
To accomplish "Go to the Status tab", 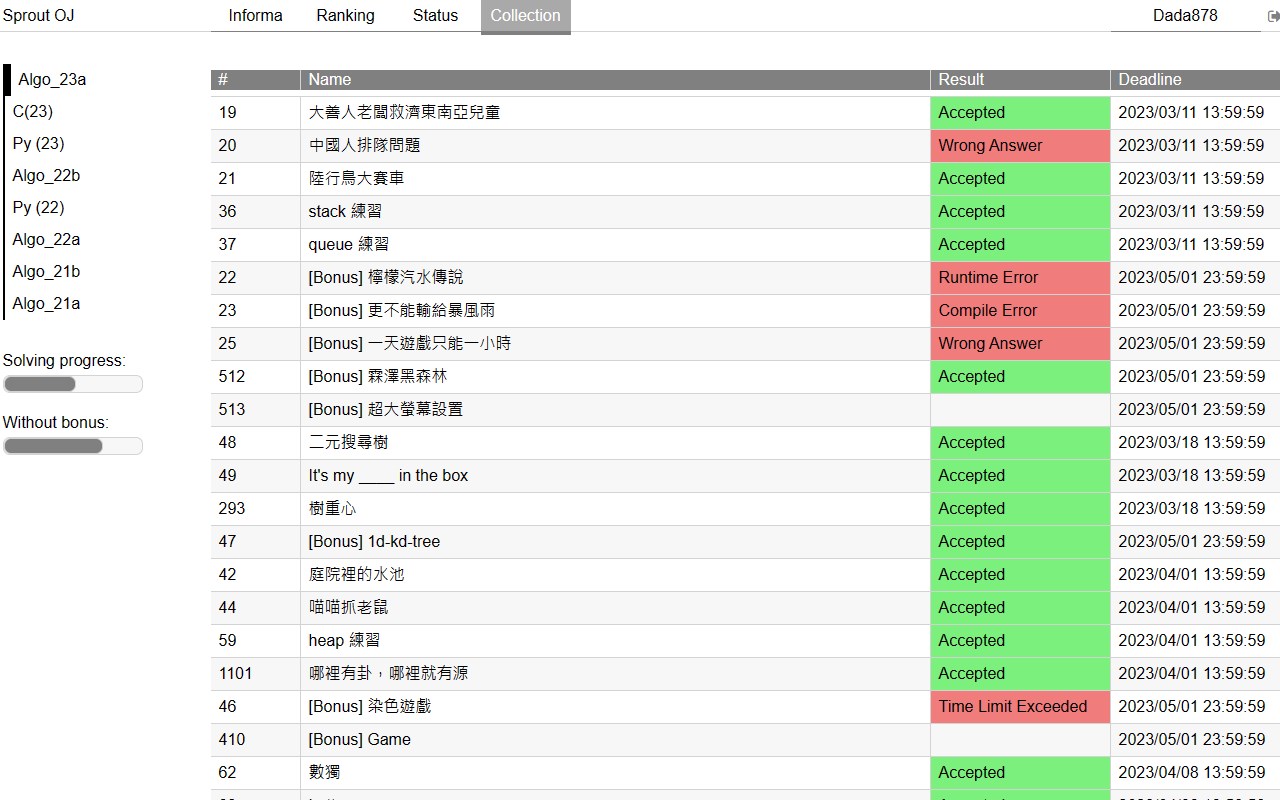I will click(x=435, y=16).
